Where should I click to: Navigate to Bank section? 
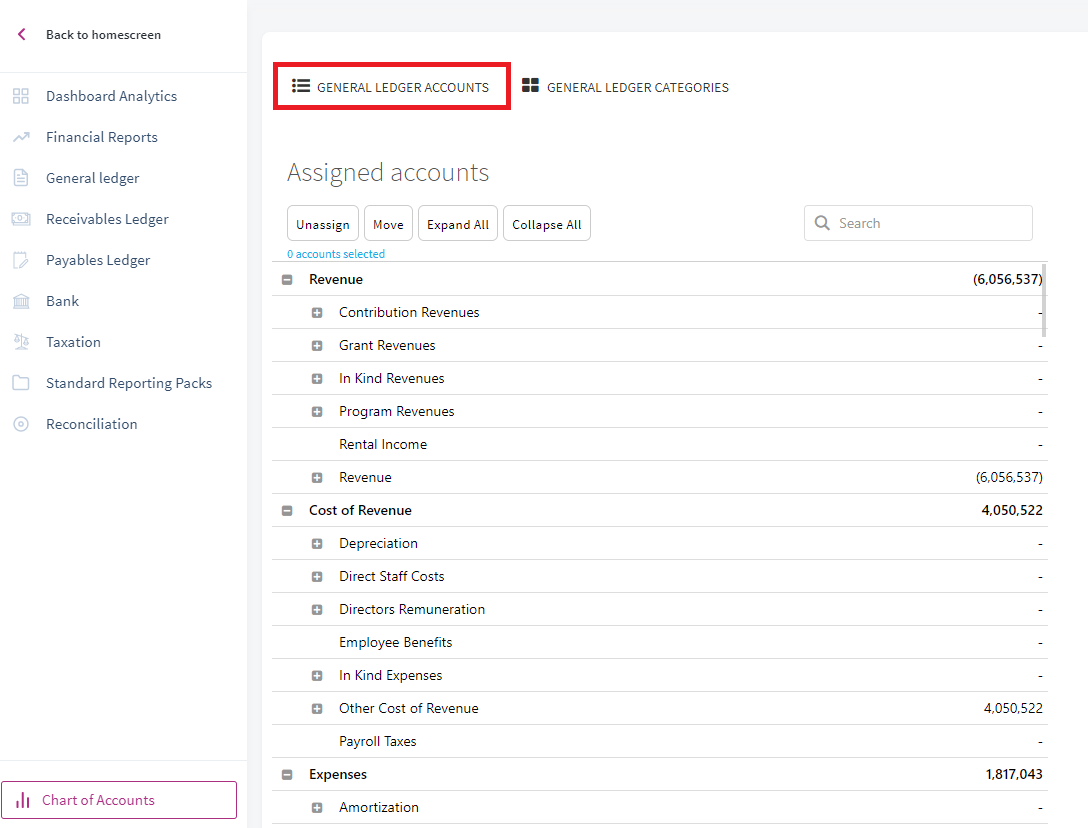click(62, 301)
